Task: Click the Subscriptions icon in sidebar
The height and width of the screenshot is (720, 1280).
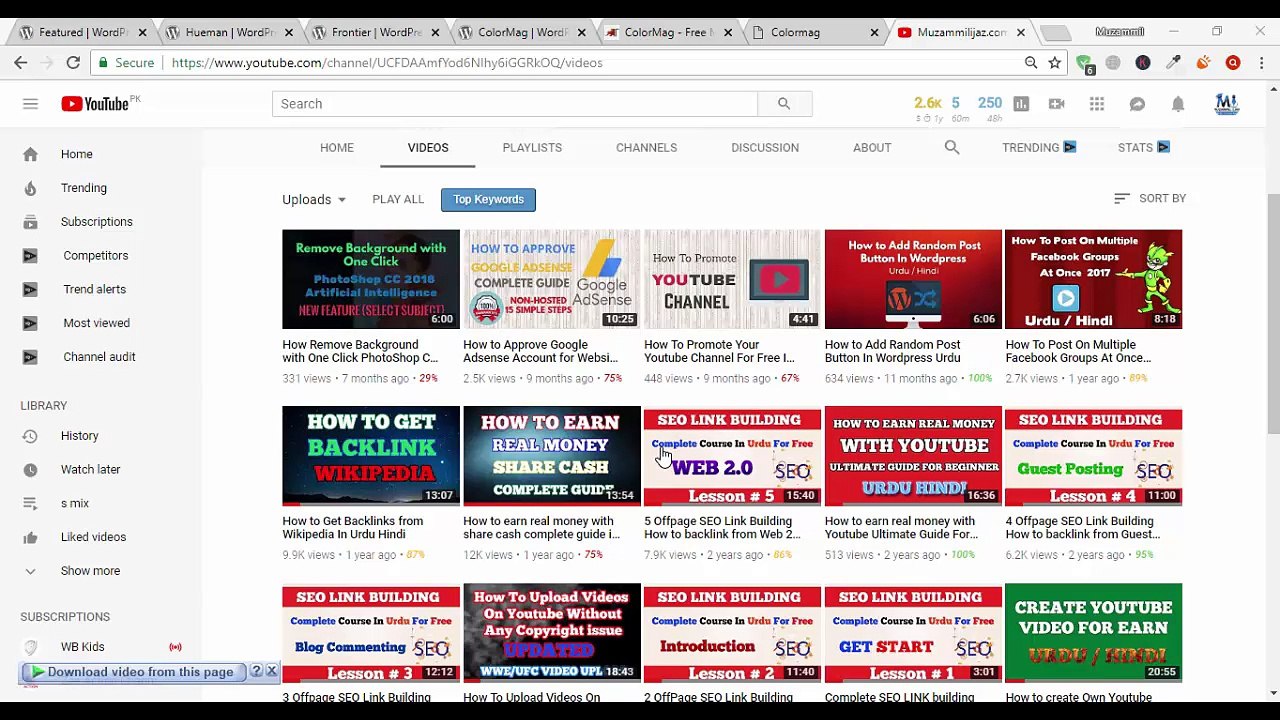Action: [x=30, y=222]
